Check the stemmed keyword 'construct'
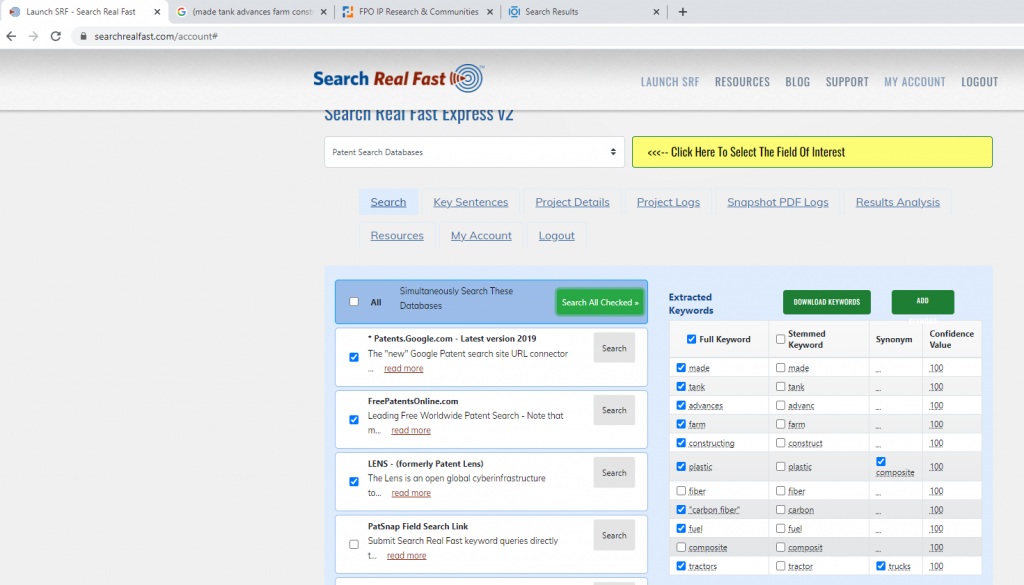 tap(780, 443)
